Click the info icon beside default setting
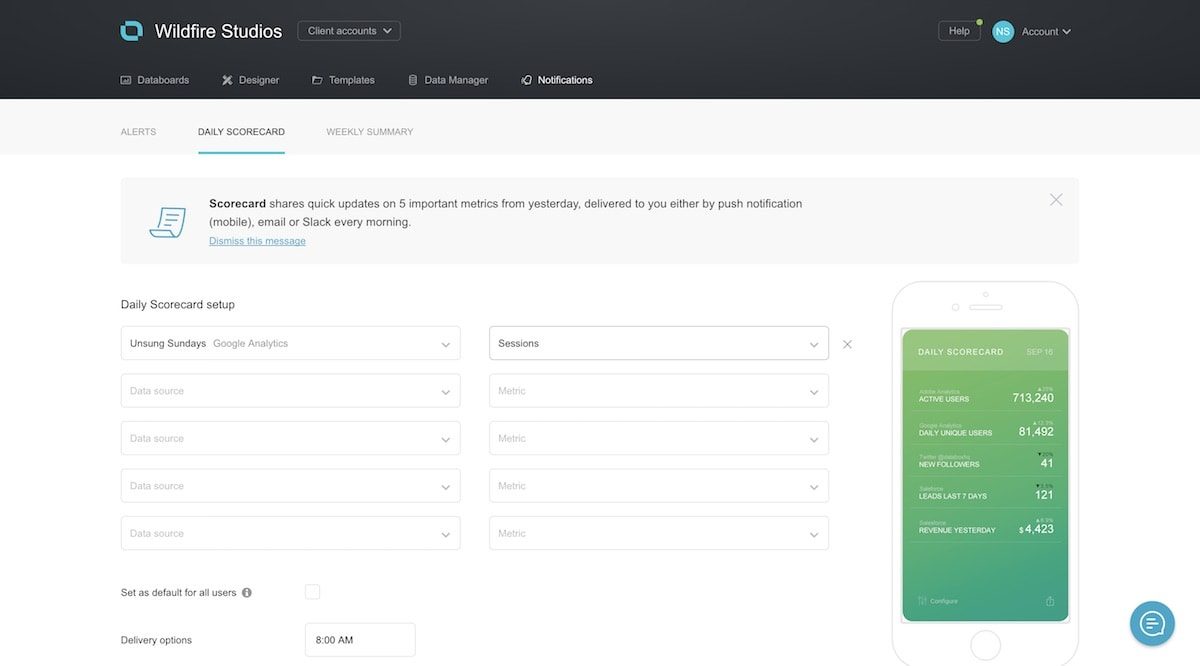 coord(247,593)
